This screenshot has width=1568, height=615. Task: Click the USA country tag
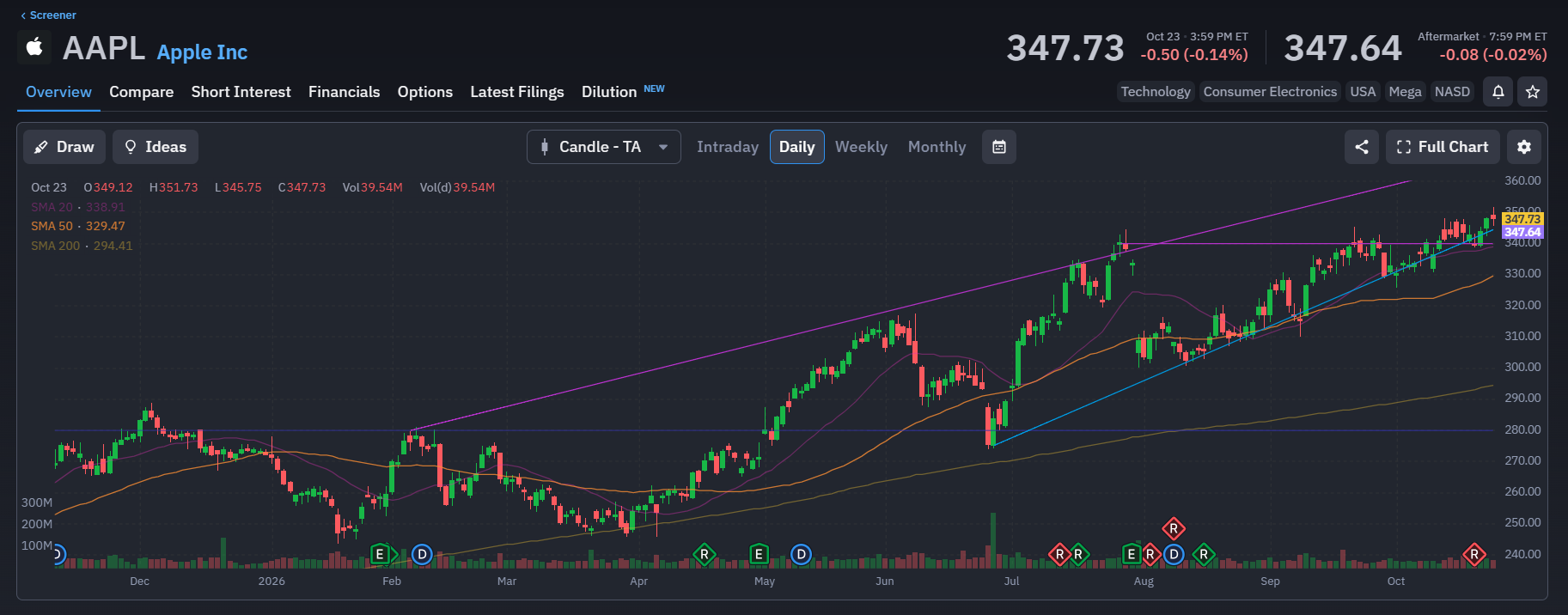pos(1363,92)
